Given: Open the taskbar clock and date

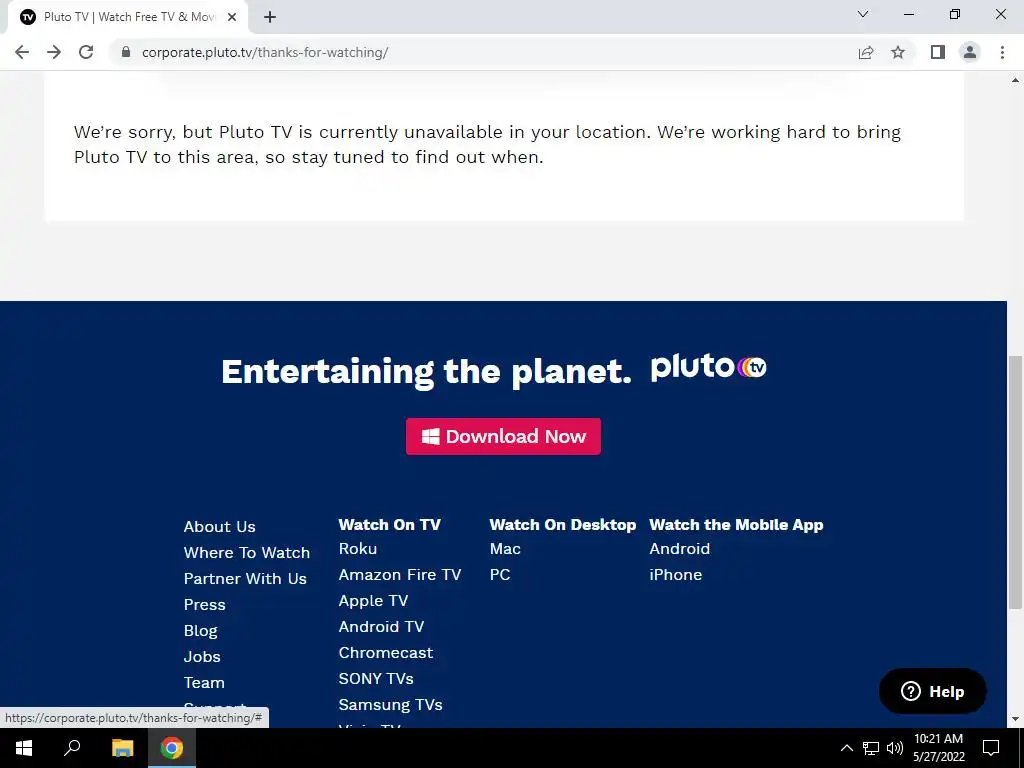Looking at the screenshot, I should [x=938, y=748].
